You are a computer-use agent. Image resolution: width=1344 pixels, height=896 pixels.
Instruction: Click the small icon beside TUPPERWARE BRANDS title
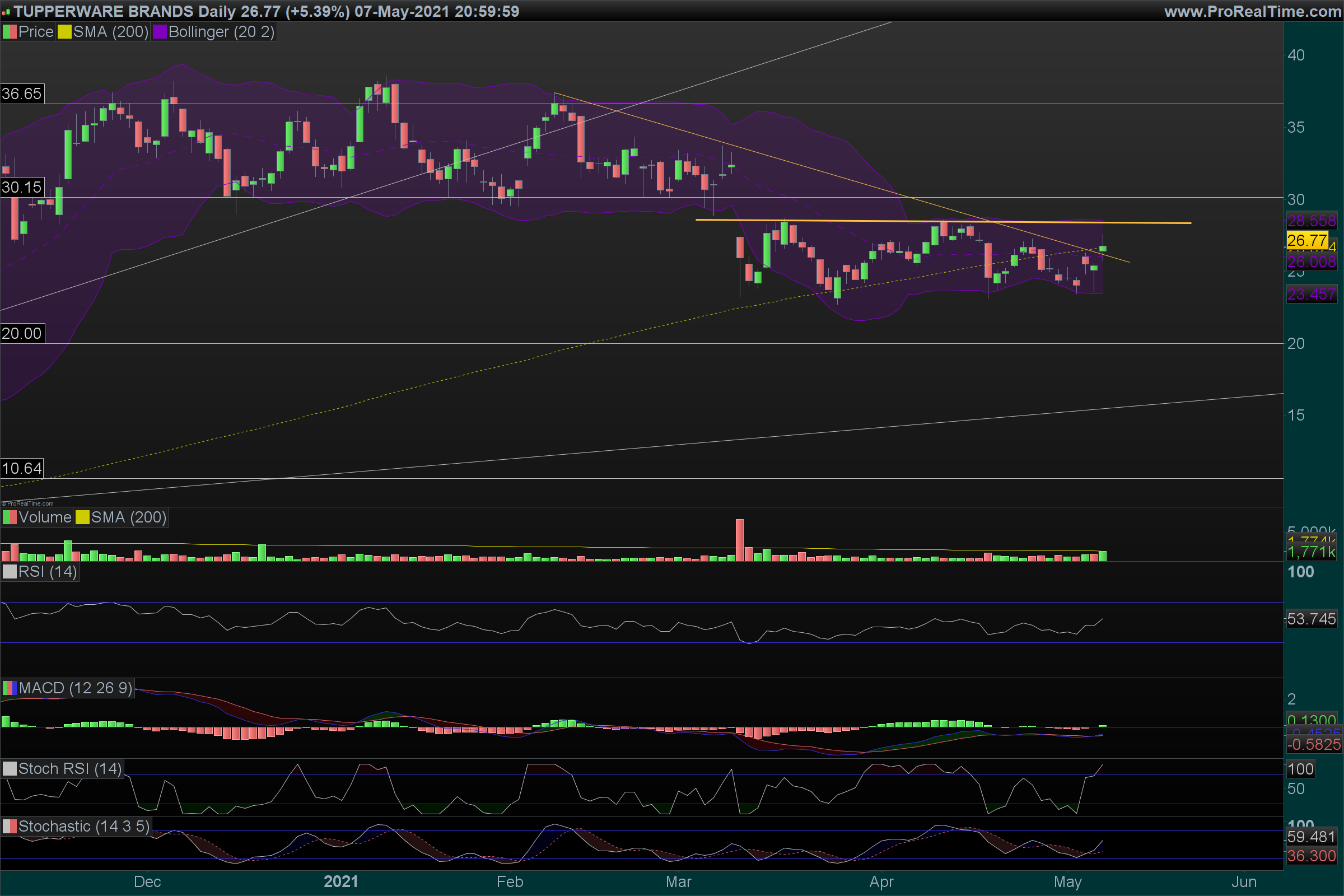coord(6,12)
